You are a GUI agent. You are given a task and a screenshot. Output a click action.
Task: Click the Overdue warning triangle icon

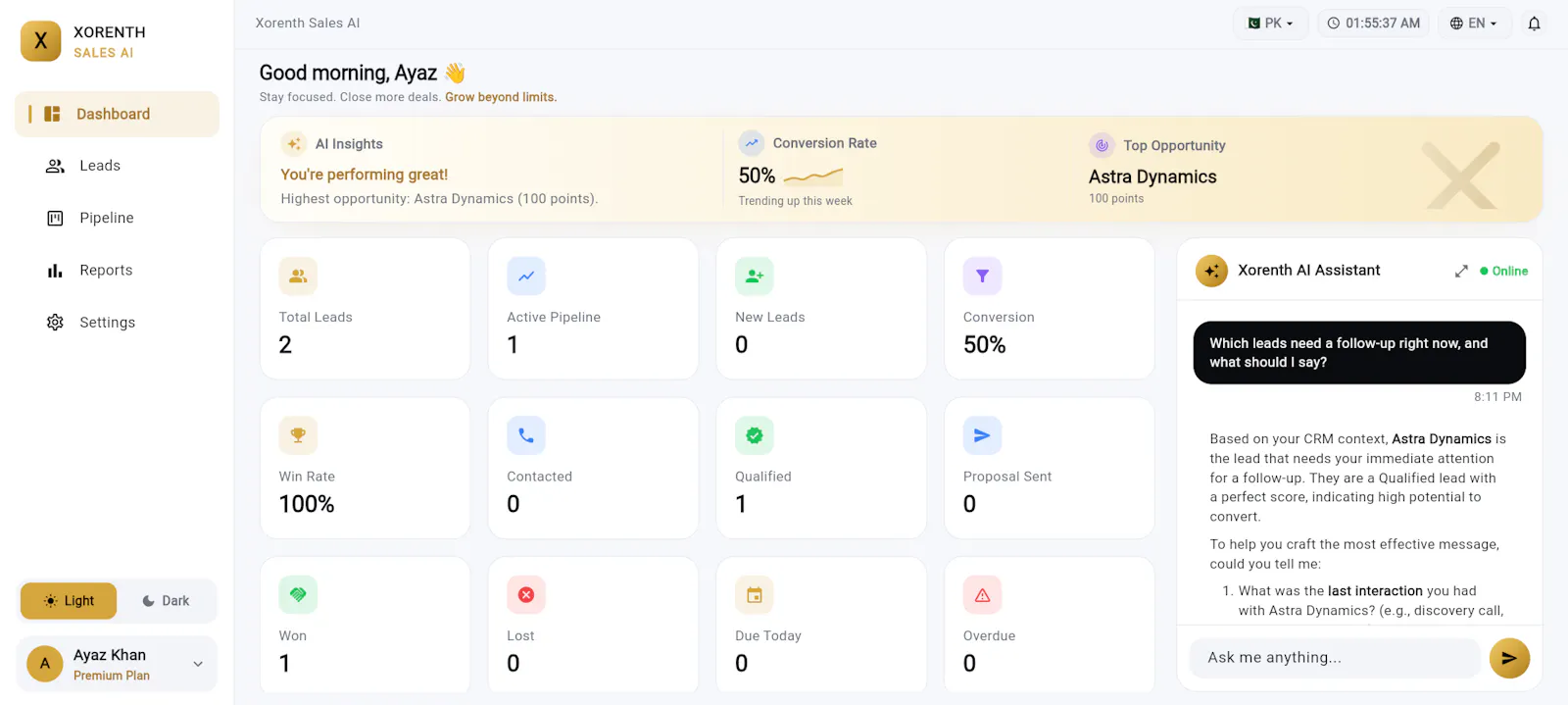(982, 595)
